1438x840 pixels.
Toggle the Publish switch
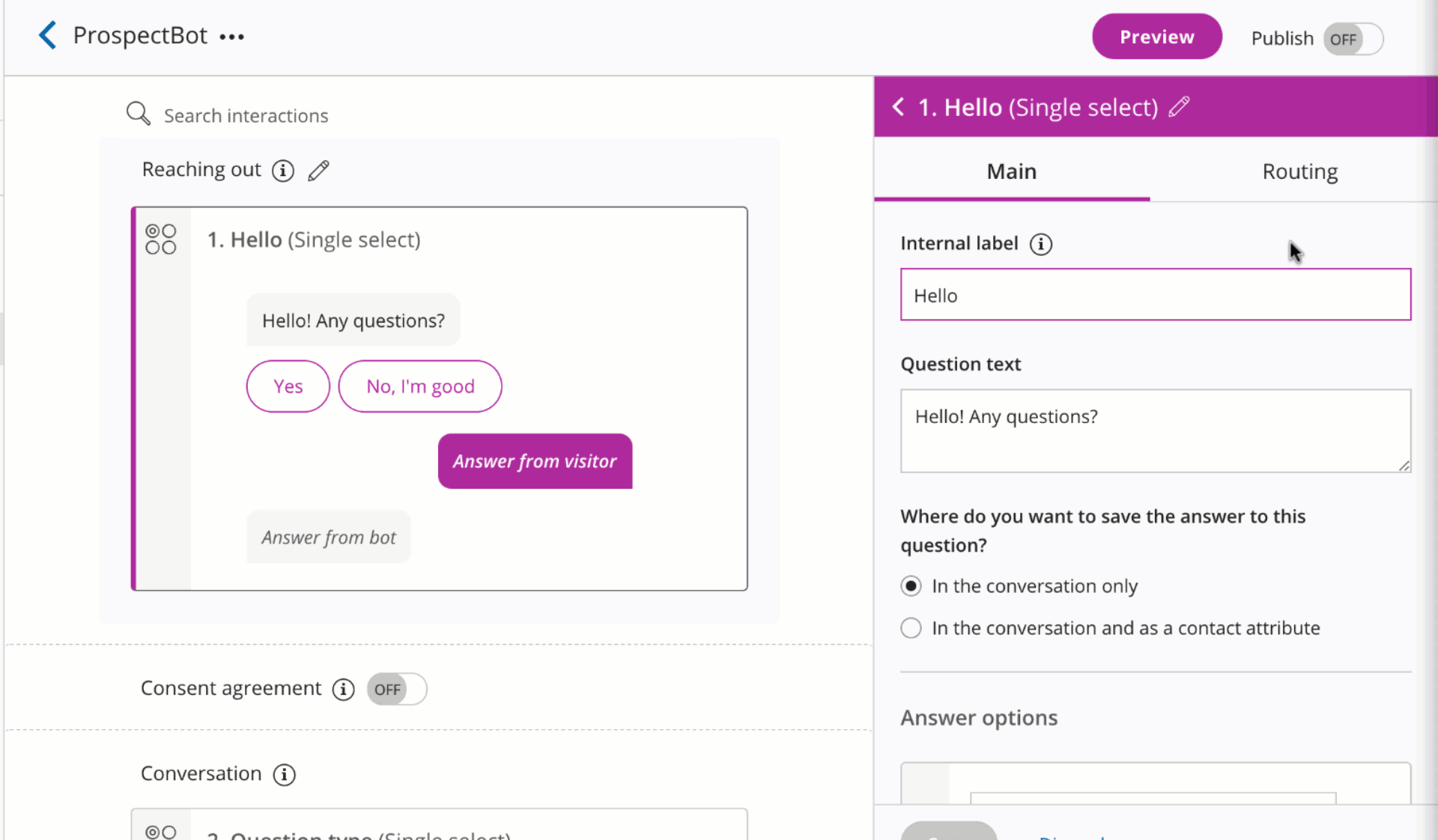tap(1353, 39)
